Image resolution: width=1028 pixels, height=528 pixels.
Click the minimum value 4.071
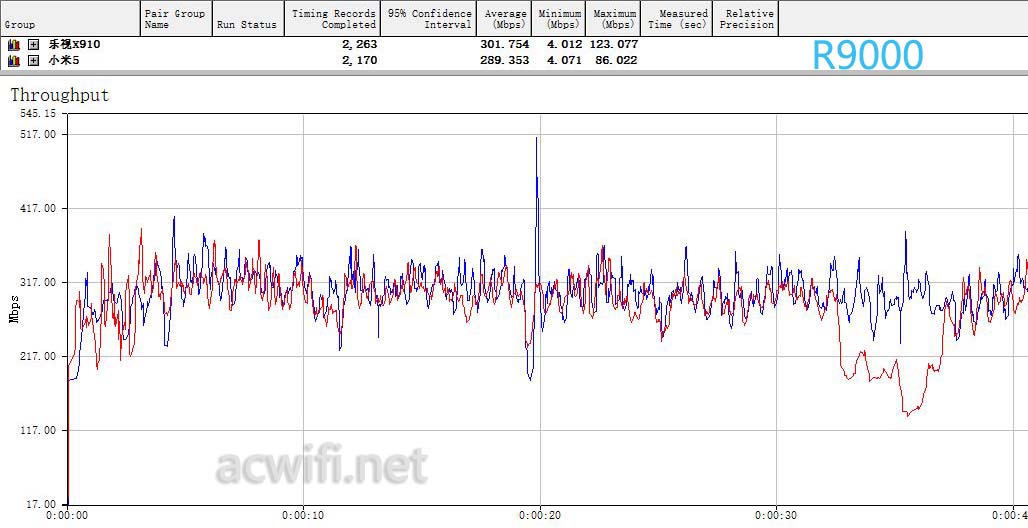(x=564, y=60)
